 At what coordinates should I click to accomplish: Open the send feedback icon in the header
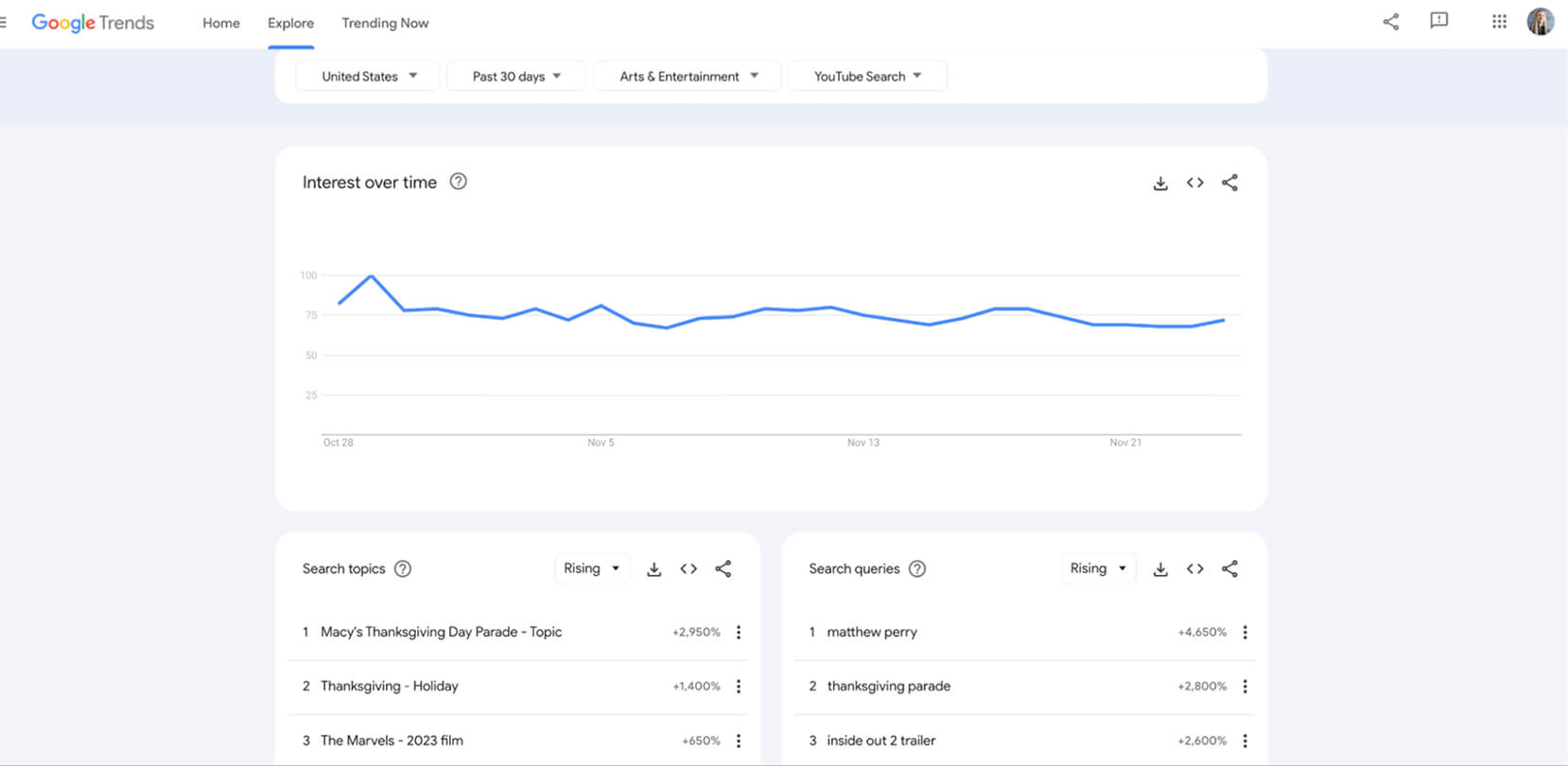1438,21
